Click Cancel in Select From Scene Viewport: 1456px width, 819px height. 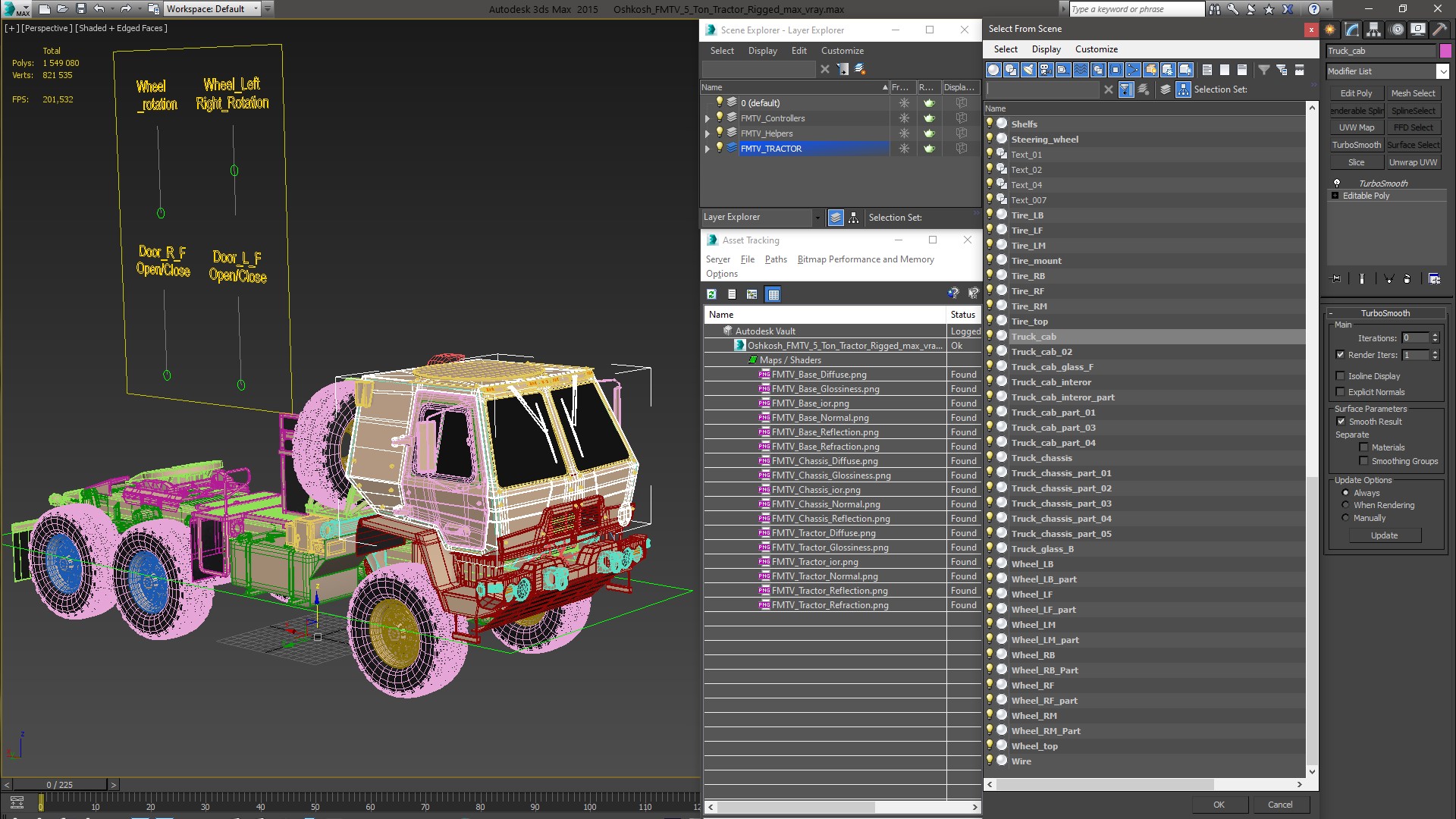(1280, 805)
